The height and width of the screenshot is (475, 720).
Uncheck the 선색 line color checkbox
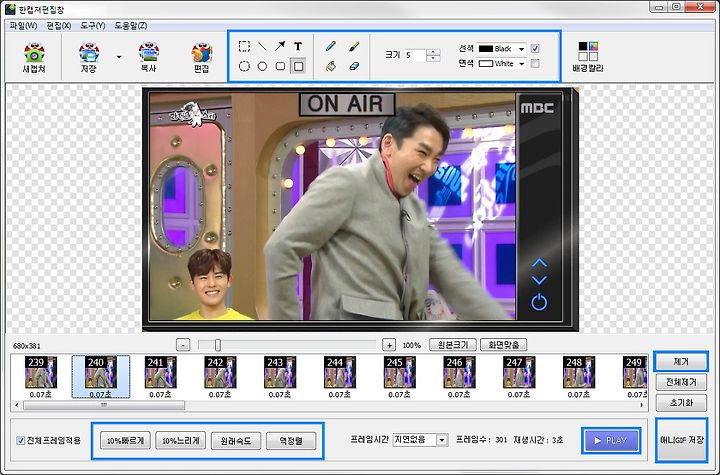(x=535, y=48)
